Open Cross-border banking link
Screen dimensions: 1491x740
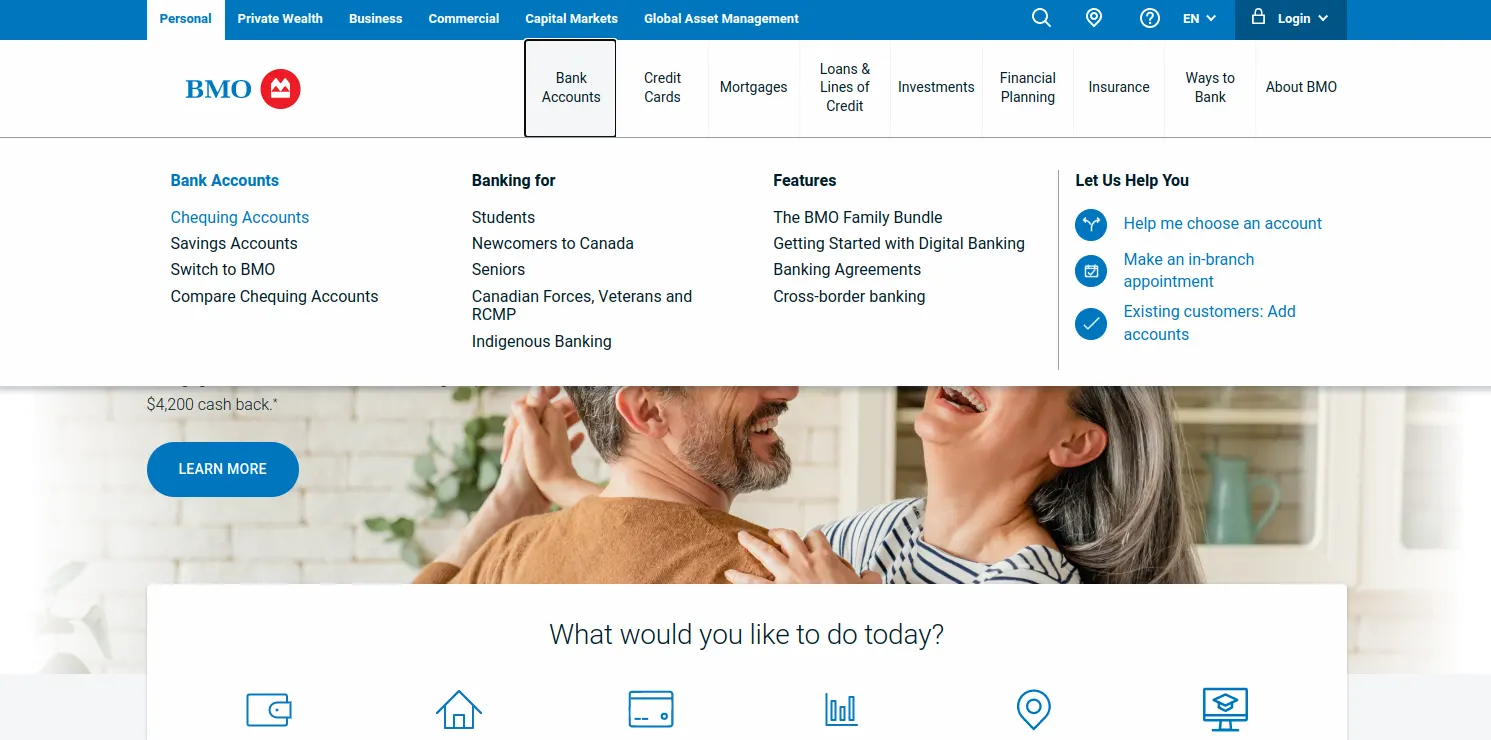point(849,297)
